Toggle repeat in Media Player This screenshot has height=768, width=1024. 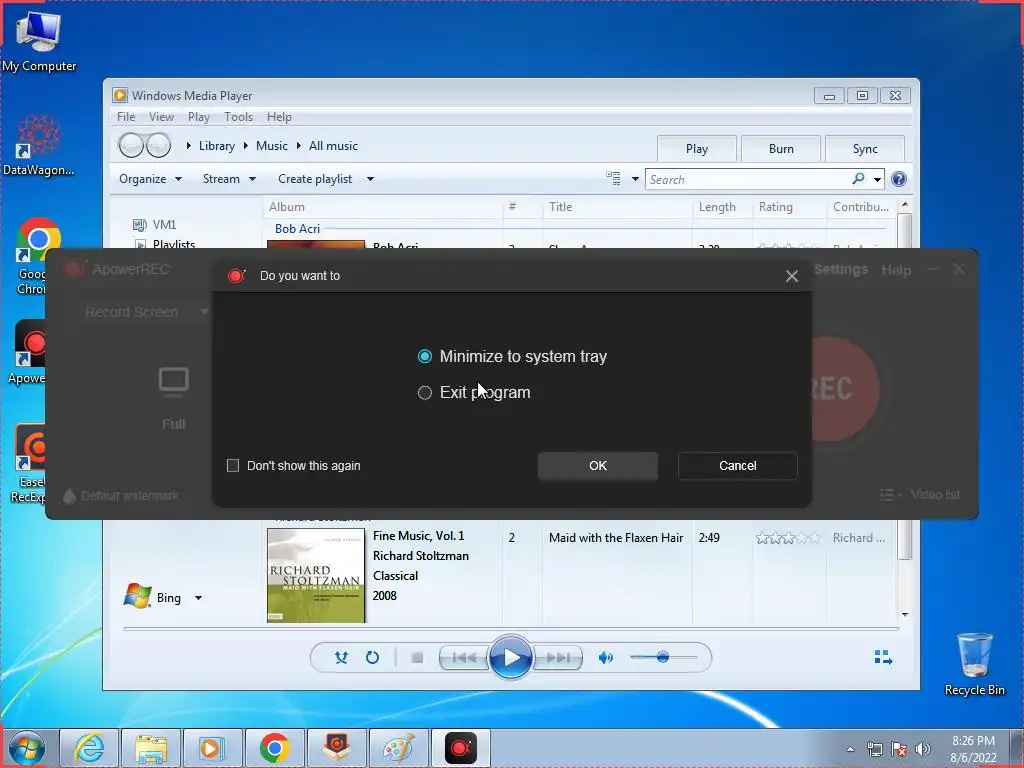[372, 658]
